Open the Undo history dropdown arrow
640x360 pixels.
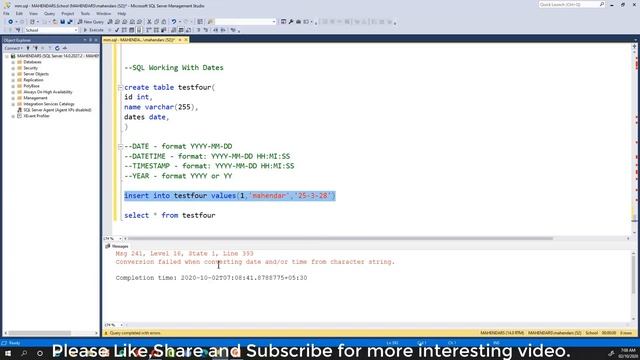coord(180,22)
